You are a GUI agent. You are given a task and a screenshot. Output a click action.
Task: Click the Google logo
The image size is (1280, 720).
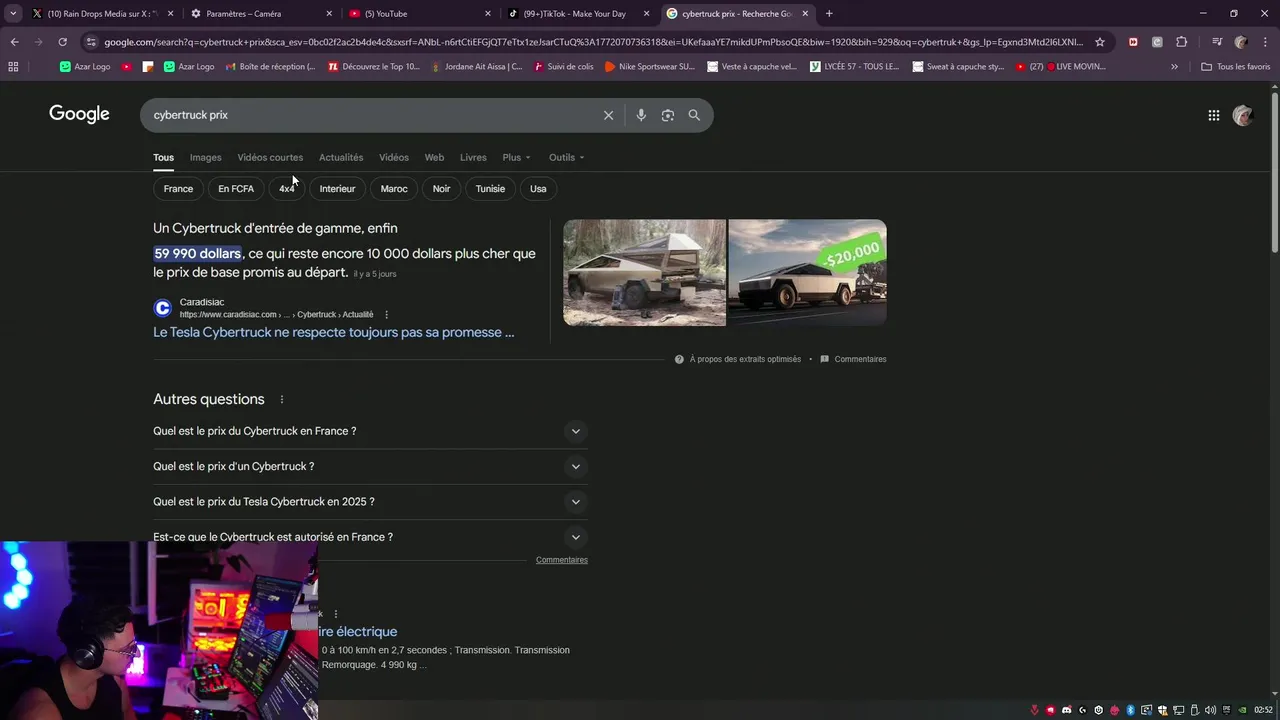(x=79, y=114)
